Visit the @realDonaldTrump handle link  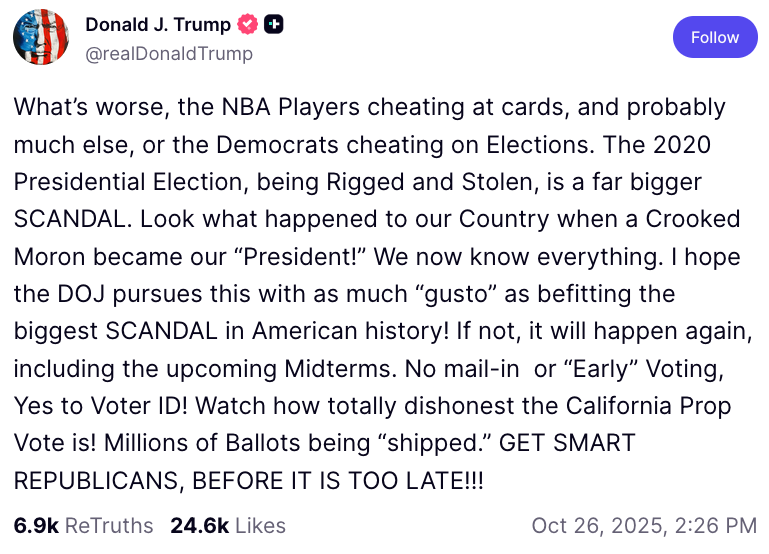coord(169,53)
